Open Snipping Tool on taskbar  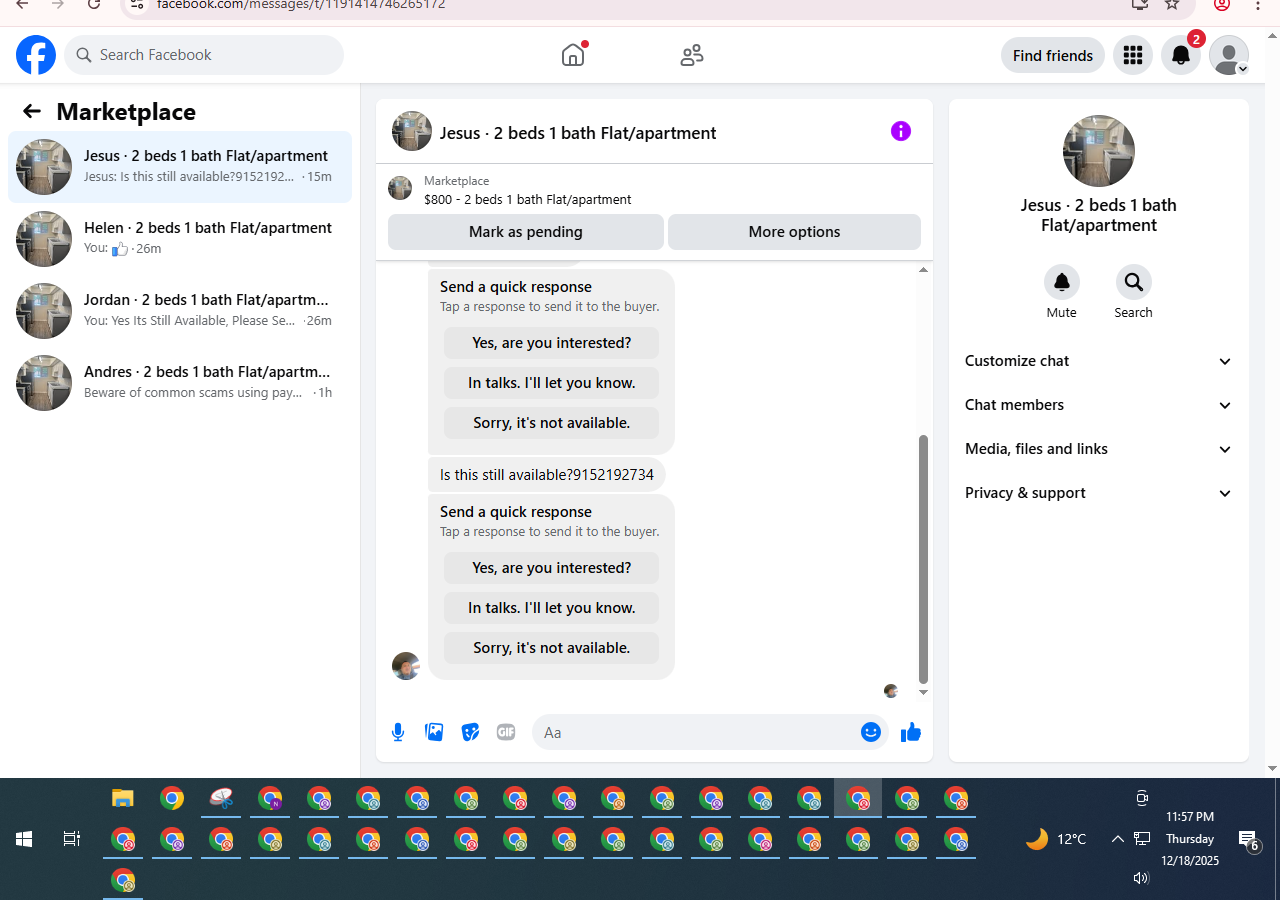[221, 798]
